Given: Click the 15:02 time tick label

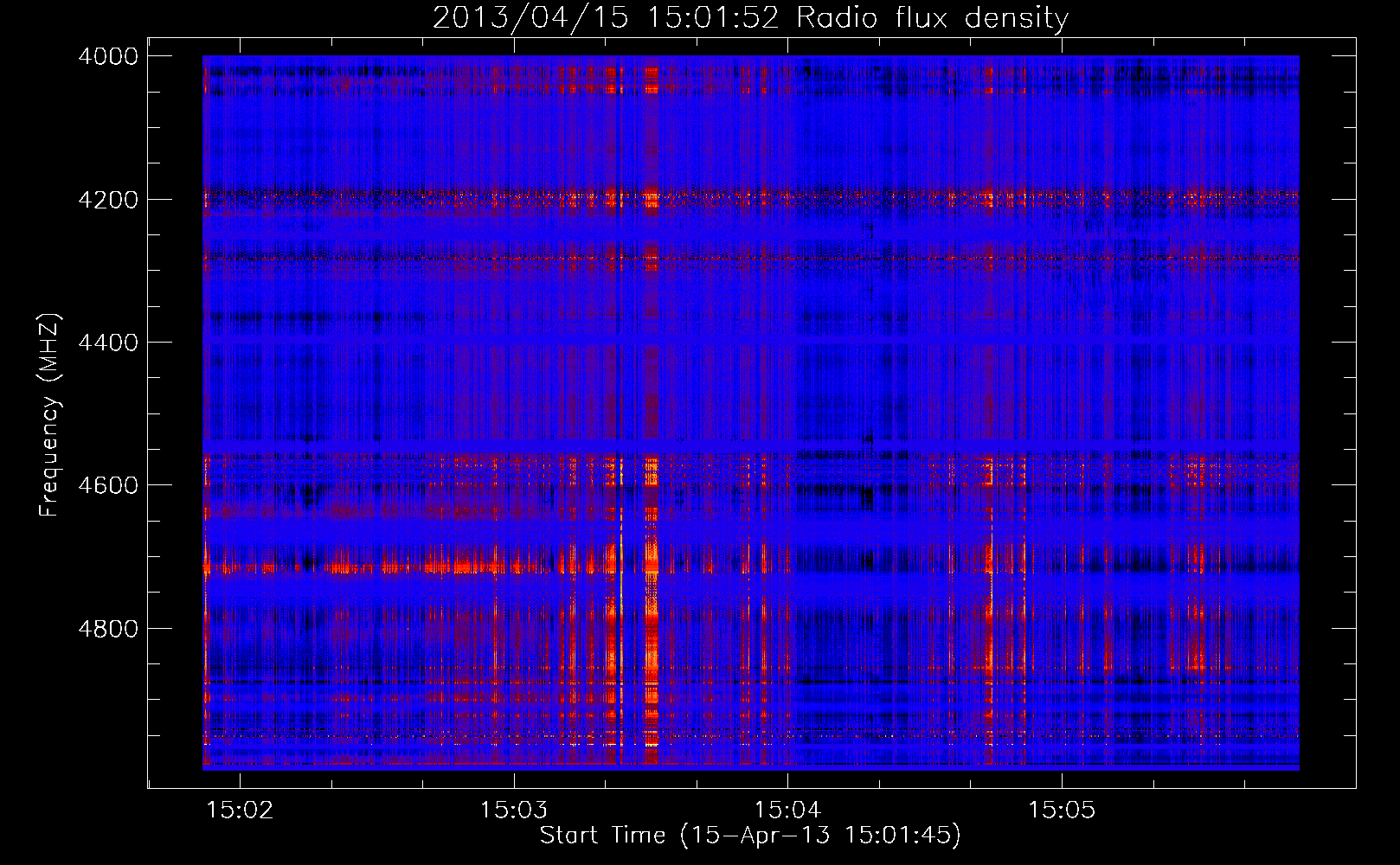Looking at the screenshot, I should click(x=241, y=811).
